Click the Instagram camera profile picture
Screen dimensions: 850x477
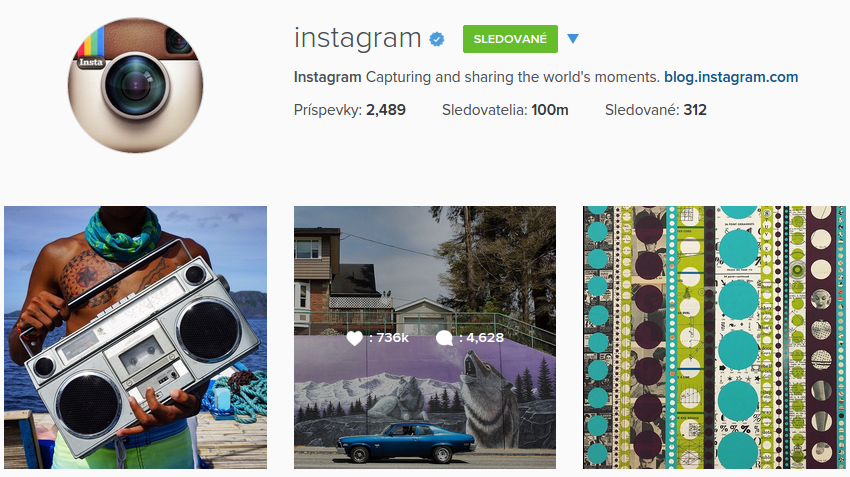click(136, 86)
